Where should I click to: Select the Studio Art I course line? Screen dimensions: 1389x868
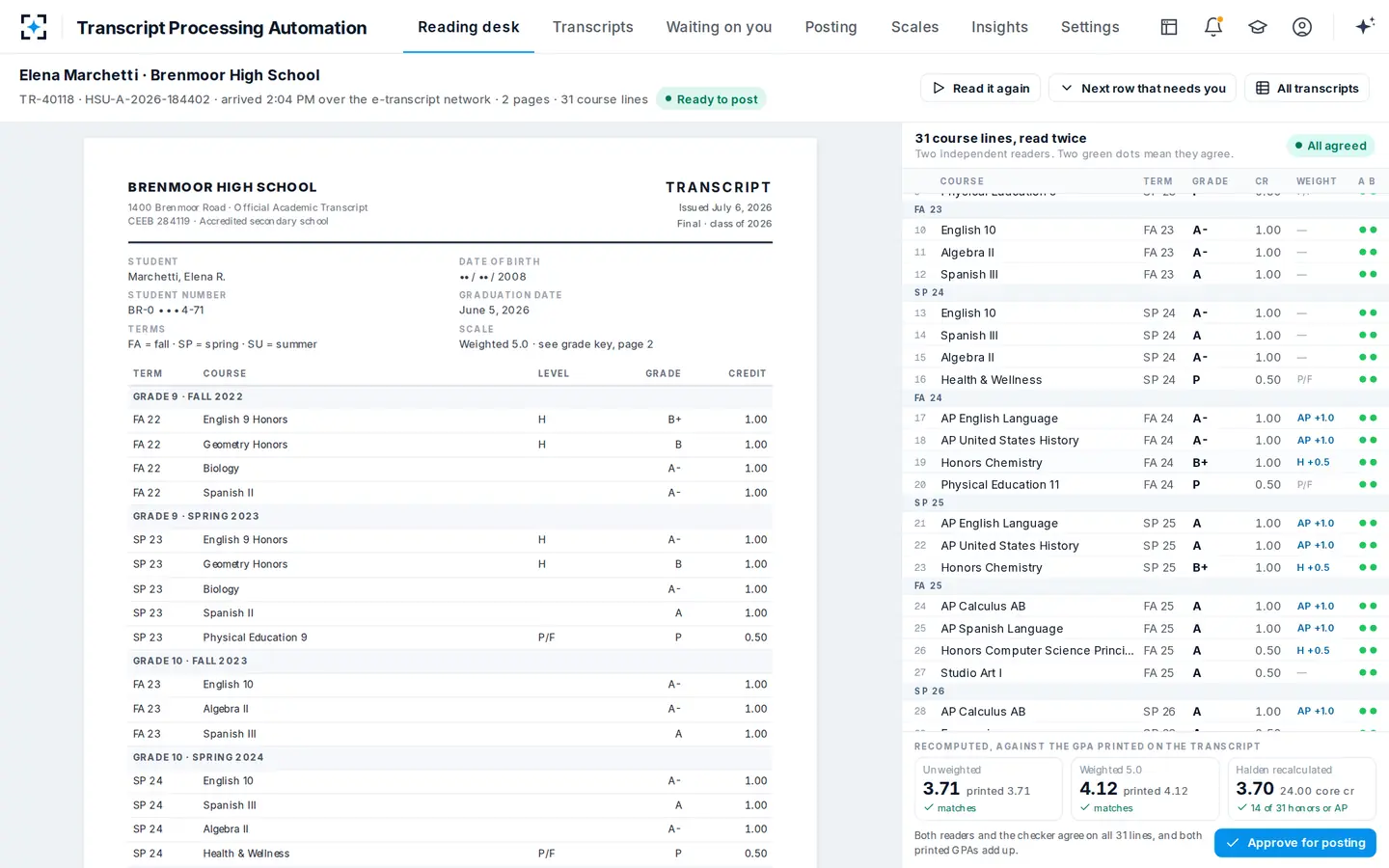click(1145, 673)
